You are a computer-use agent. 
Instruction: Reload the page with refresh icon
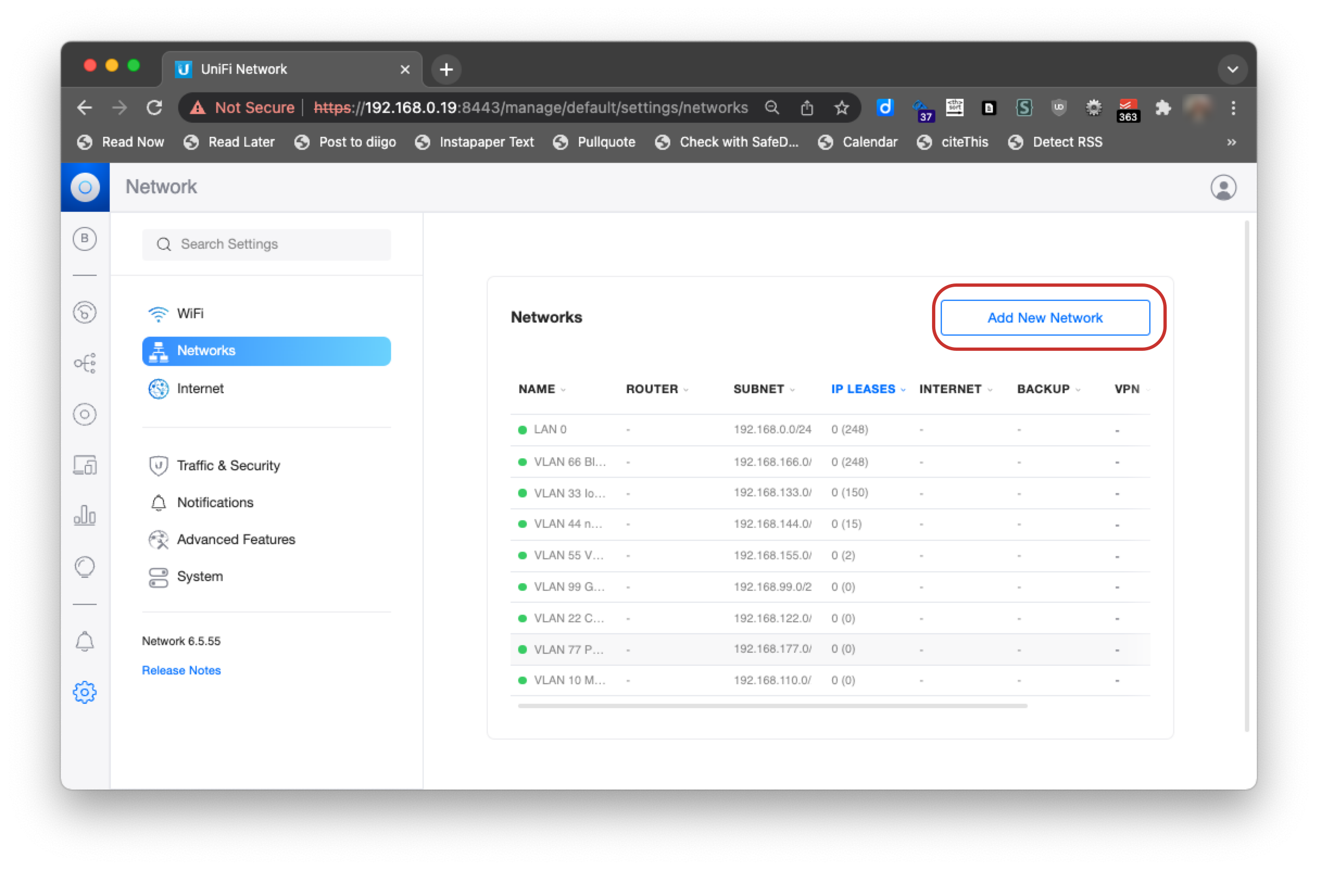click(154, 108)
